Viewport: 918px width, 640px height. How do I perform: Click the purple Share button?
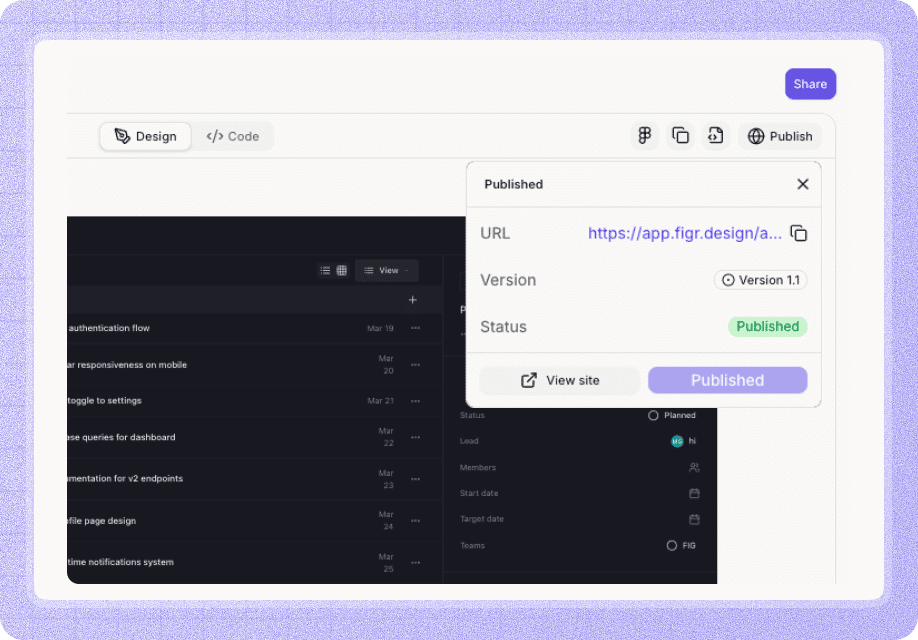click(810, 84)
